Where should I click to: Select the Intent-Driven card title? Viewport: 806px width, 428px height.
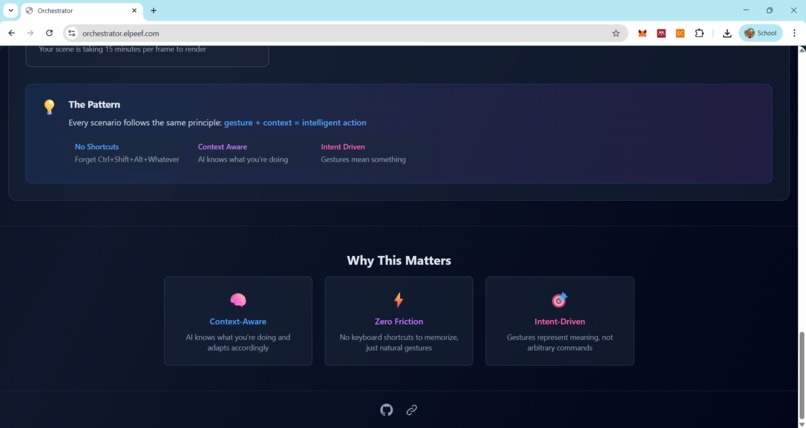(559, 322)
